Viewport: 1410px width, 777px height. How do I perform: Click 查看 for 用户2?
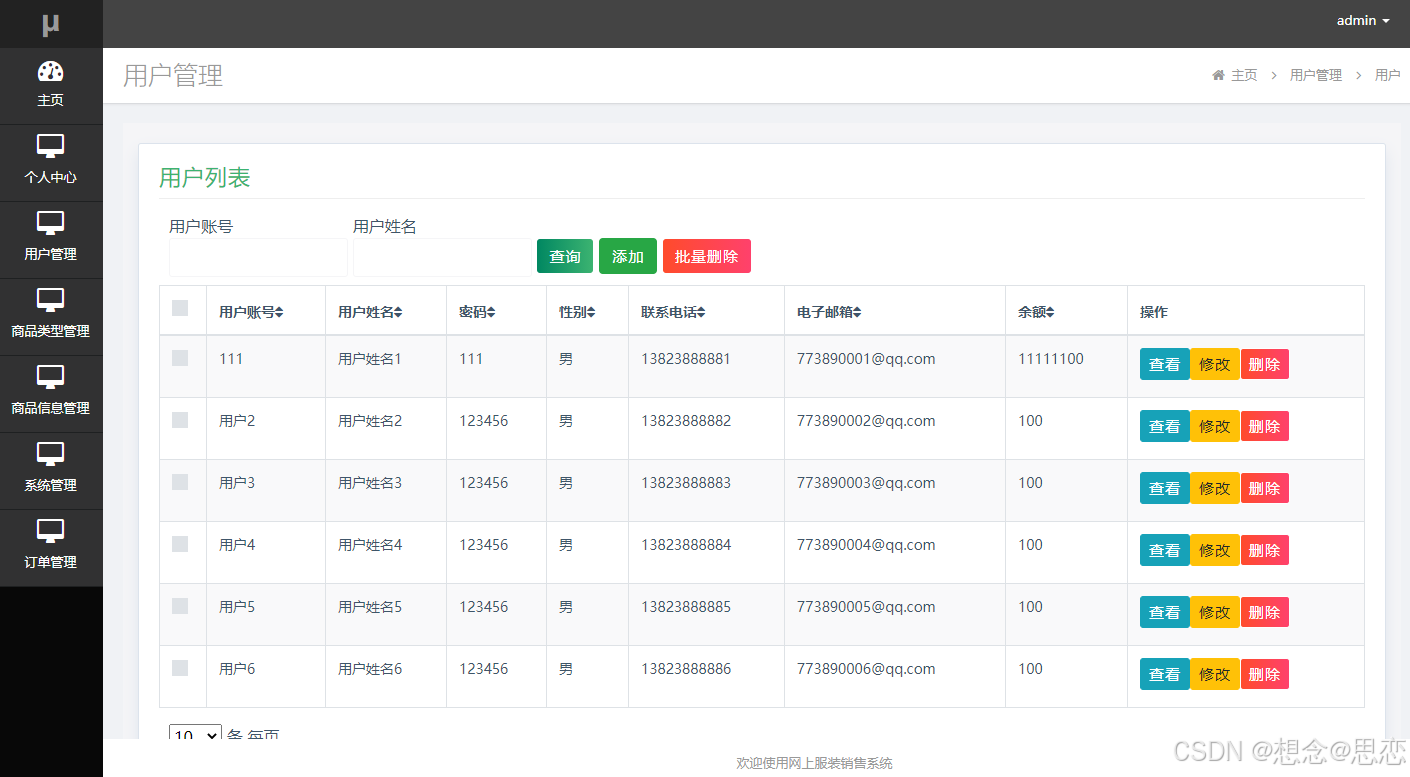click(x=1164, y=426)
